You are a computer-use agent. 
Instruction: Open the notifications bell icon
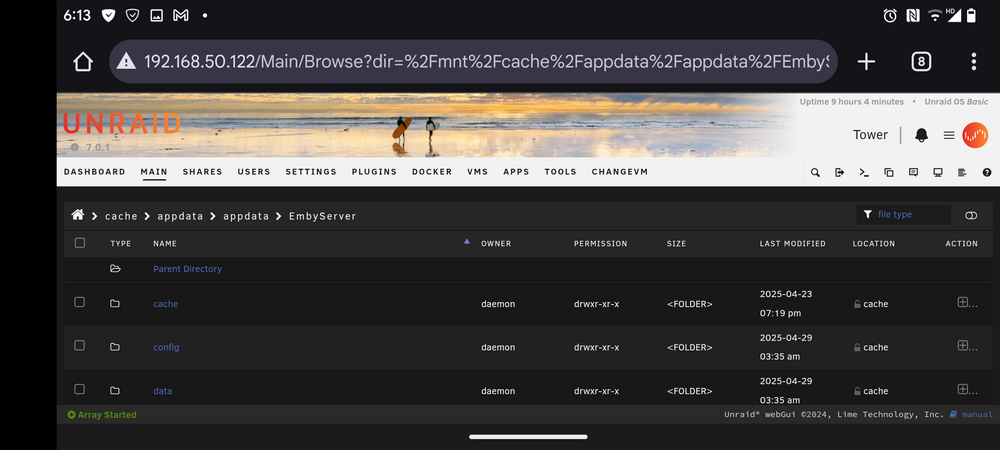pos(922,135)
